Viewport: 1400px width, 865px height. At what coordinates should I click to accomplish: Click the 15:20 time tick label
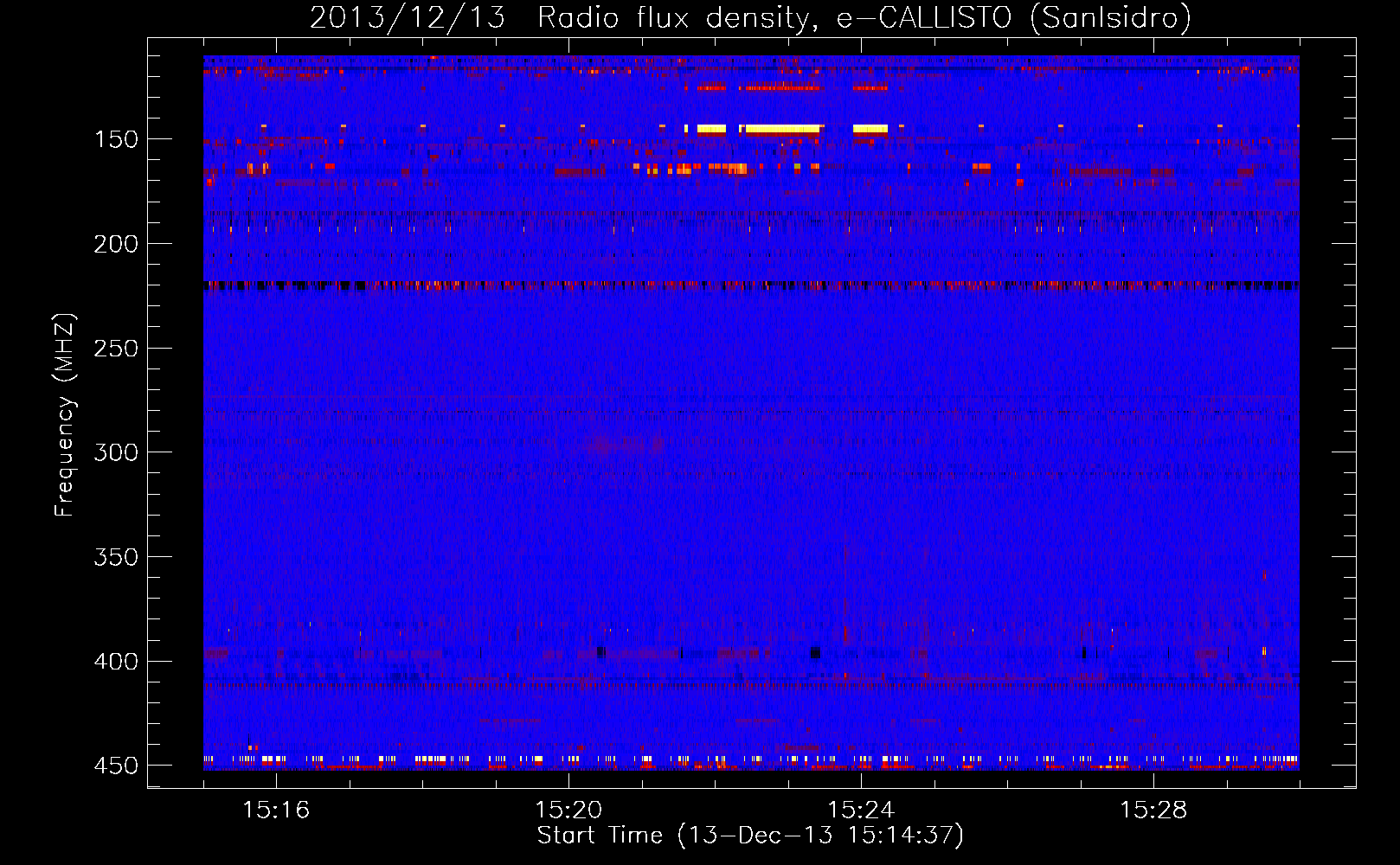click(568, 811)
